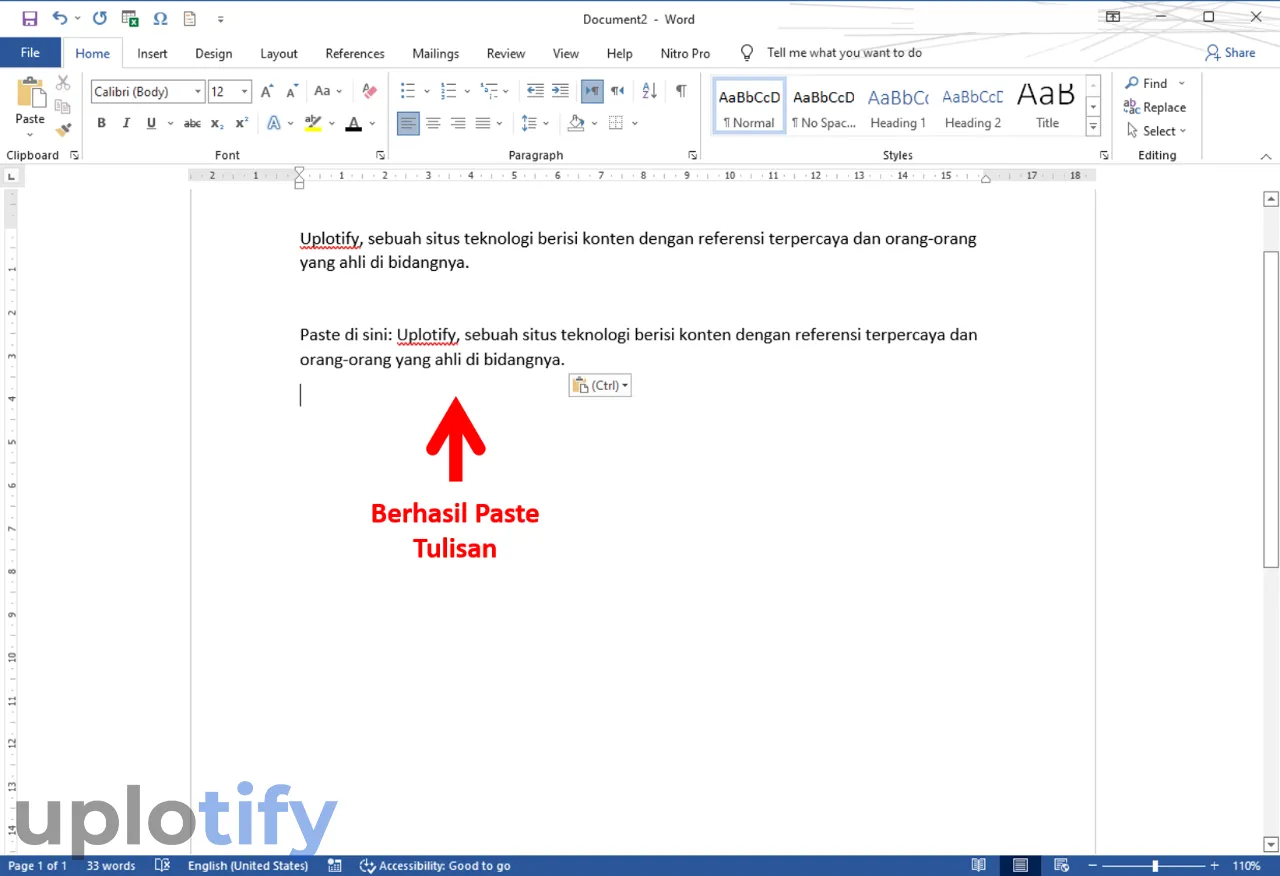The height and width of the screenshot is (876, 1280).
Task: Center align the text
Action: (x=433, y=123)
